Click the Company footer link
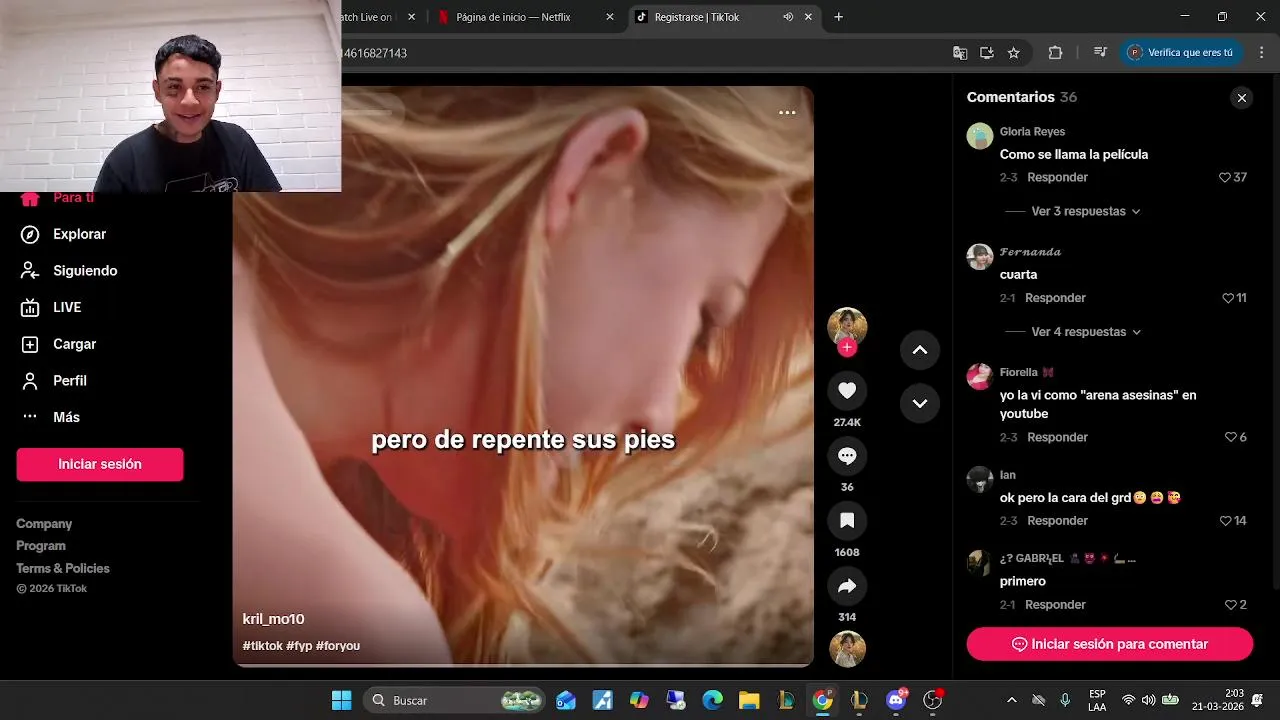Viewport: 1280px width, 720px height. coord(44,524)
